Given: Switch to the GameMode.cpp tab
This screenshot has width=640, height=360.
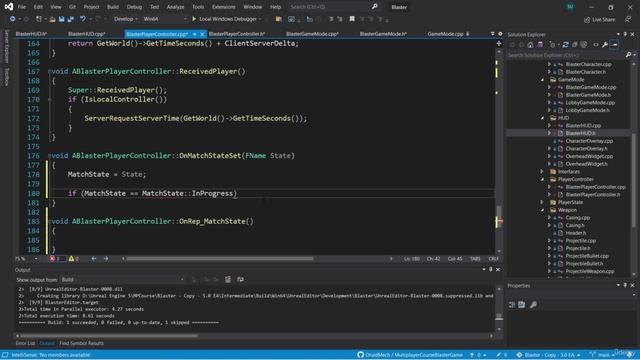Looking at the screenshot, I should tap(445, 34).
